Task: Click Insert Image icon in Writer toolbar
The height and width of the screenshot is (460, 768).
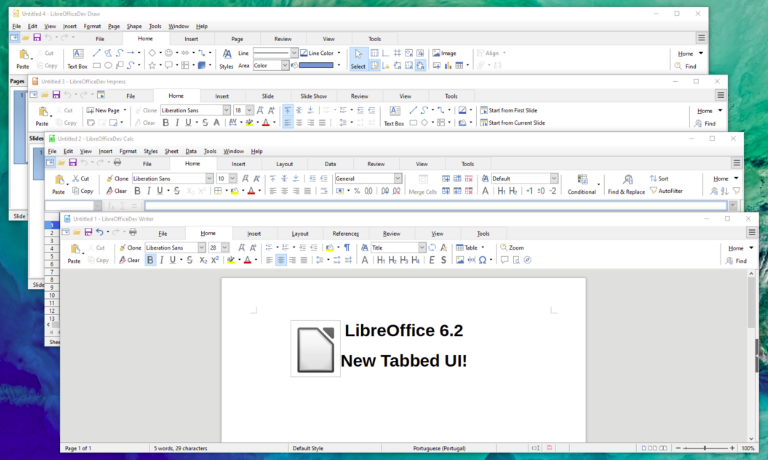Action: coord(459,260)
